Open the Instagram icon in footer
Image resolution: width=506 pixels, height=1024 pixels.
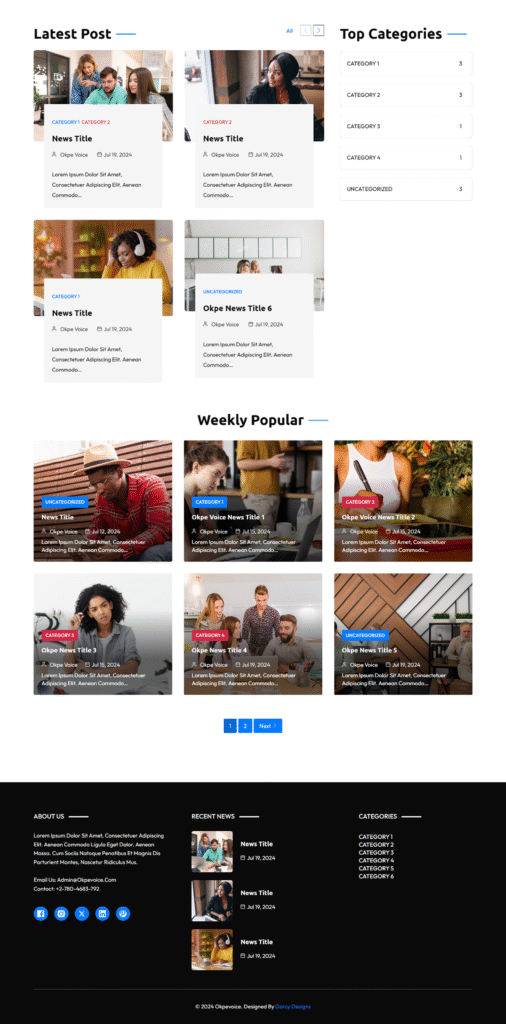click(61, 914)
